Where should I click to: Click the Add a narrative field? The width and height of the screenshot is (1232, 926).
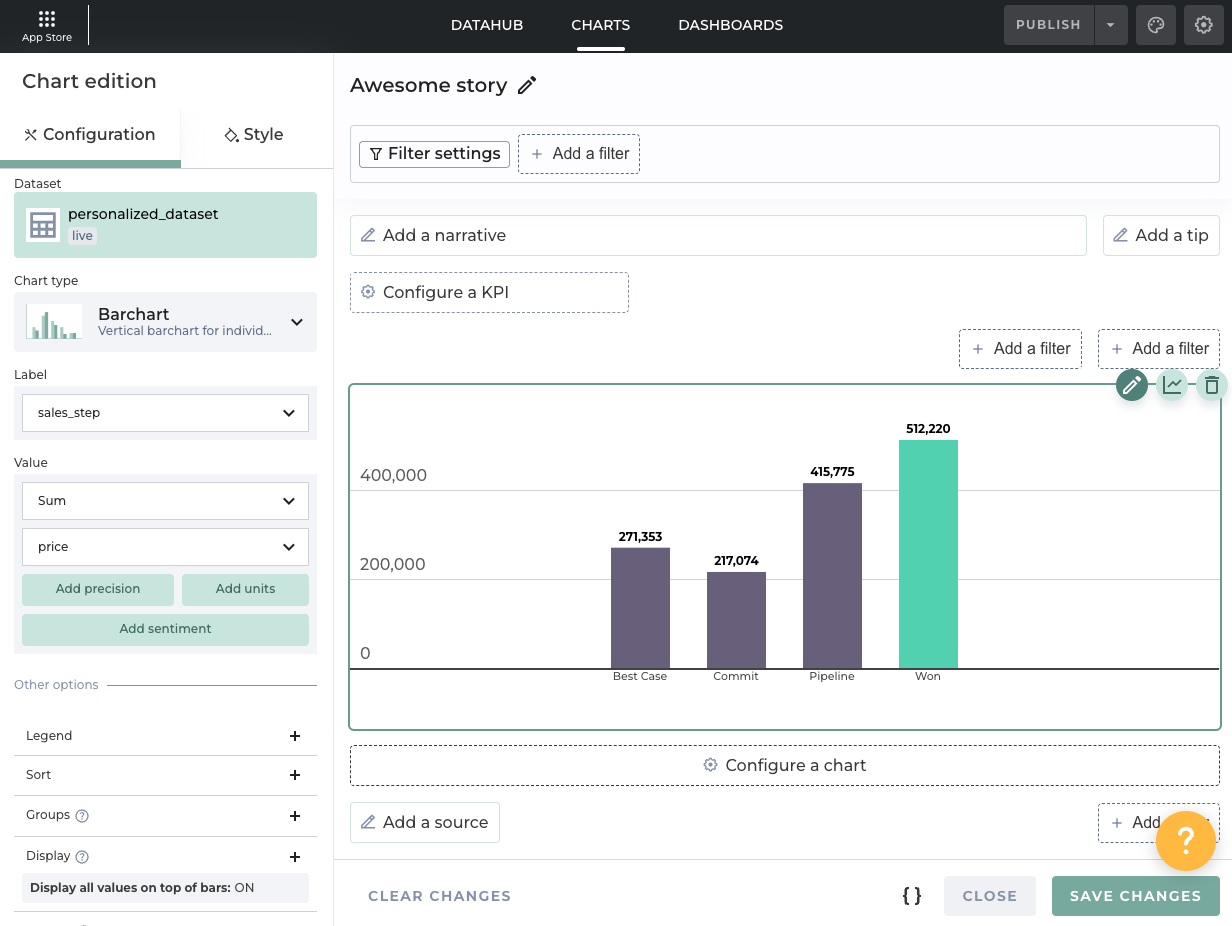tap(717, 236)
